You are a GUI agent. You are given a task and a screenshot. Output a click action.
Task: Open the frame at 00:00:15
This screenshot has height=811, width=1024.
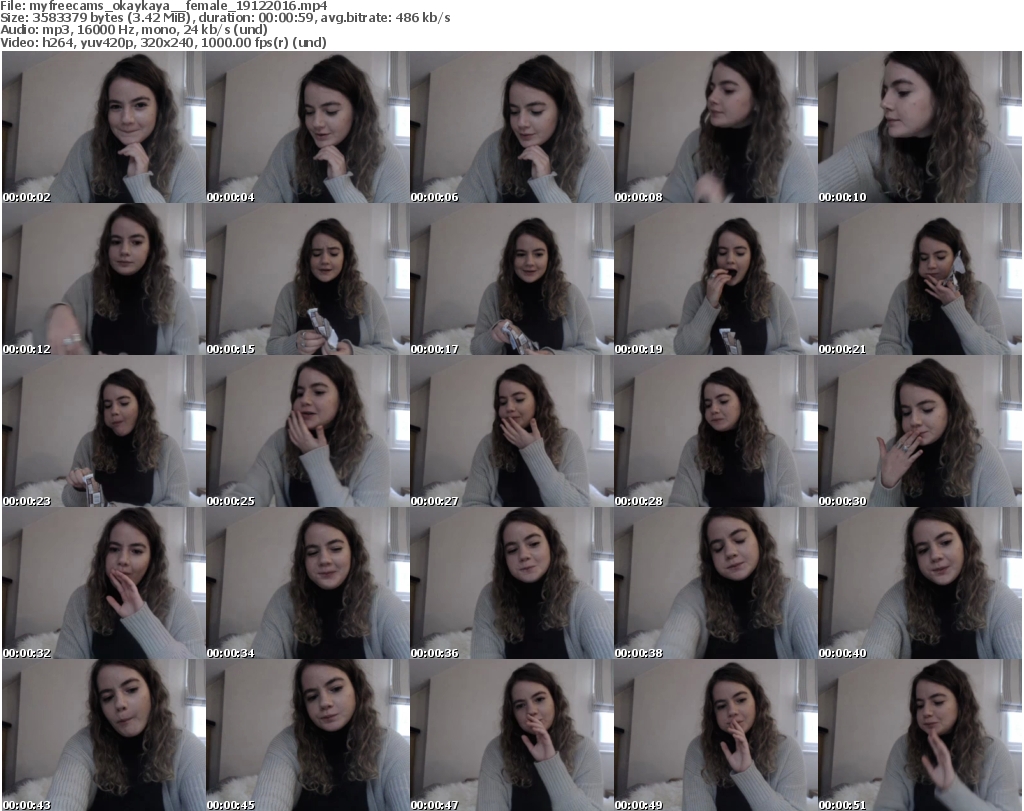(307, 280)
